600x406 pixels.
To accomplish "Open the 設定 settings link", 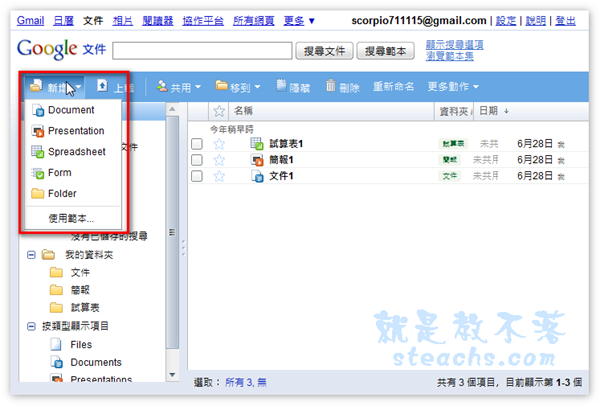I will pyautogui.click(x=506, y=21).
